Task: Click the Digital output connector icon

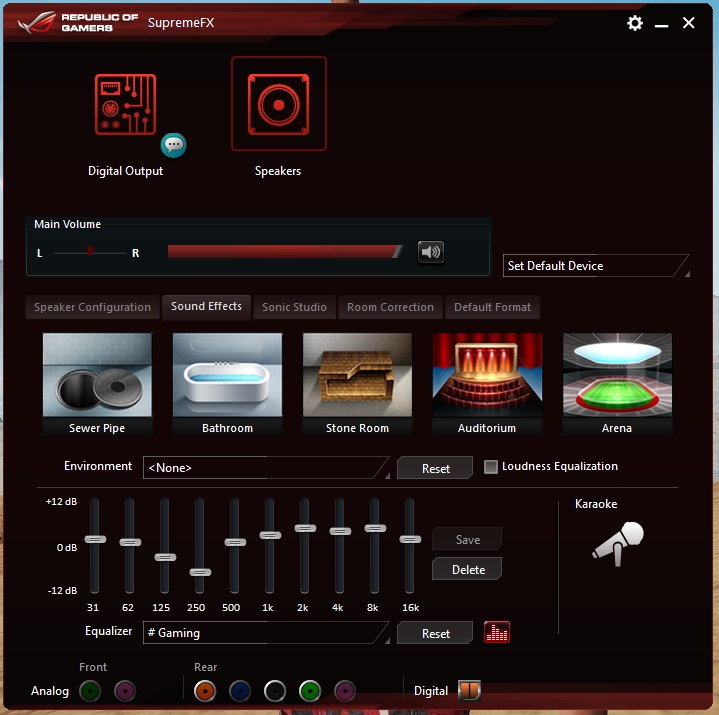Action: pyautogui.click(x=469, y=691)
